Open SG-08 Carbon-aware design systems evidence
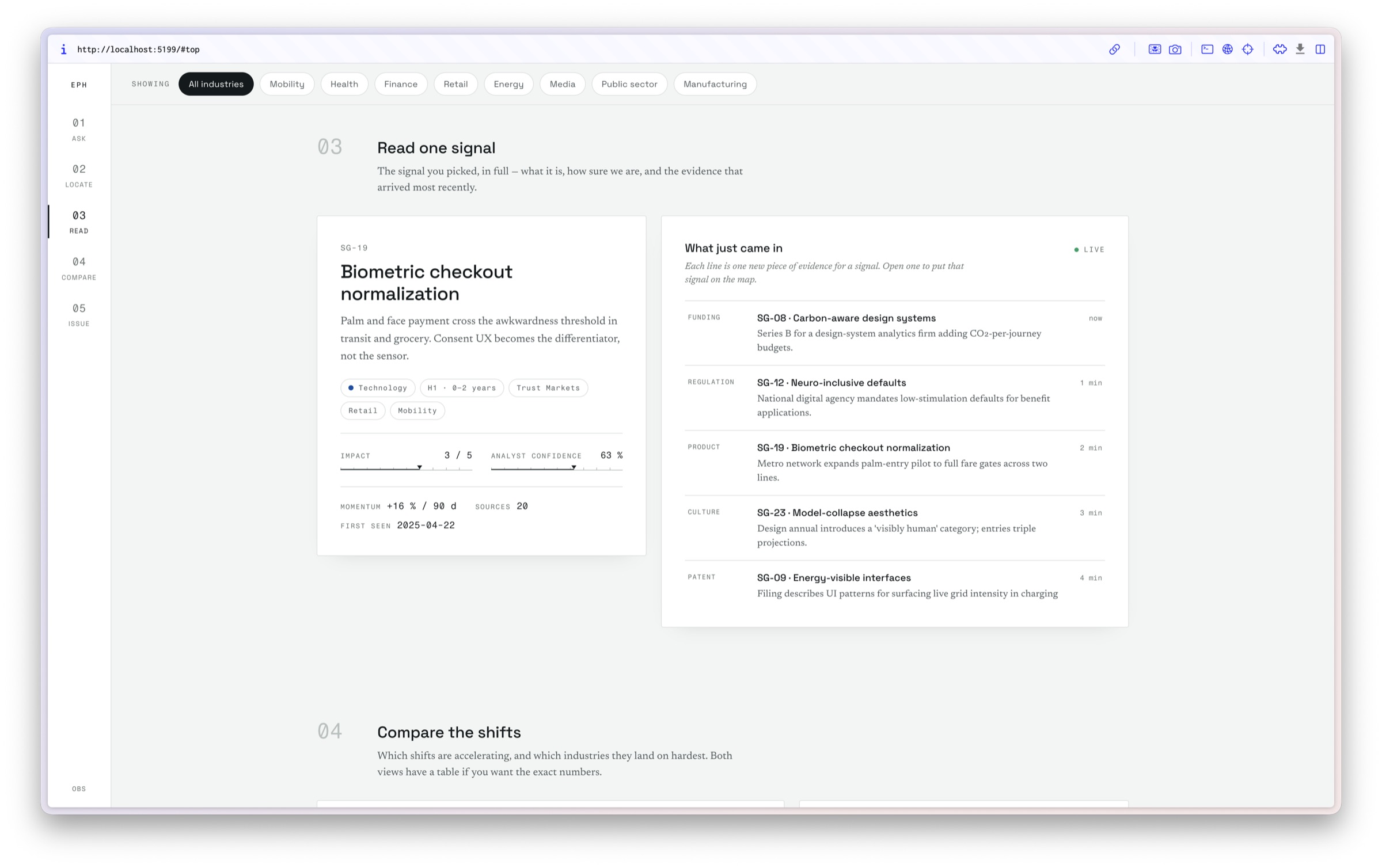Viewport: 1382px width, 868px height. (x=894, y=333)
